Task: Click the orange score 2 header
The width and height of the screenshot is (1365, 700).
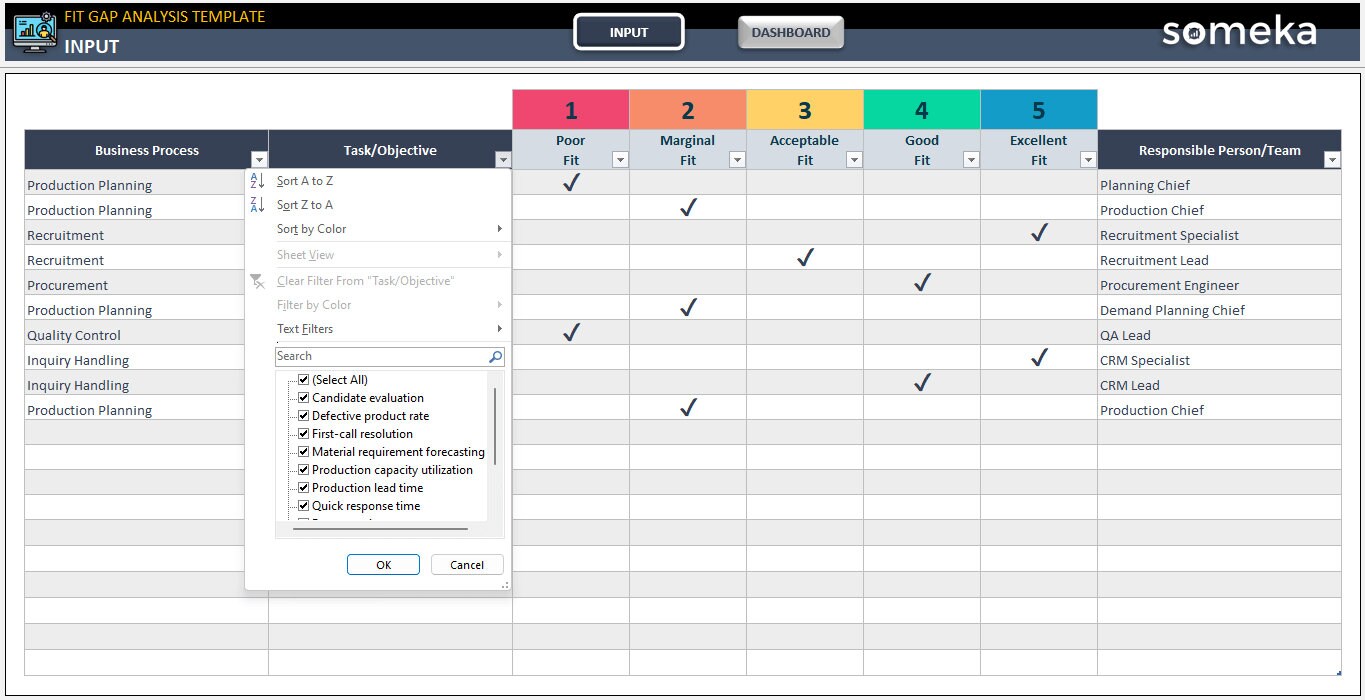Action: [x=688, y=110]
